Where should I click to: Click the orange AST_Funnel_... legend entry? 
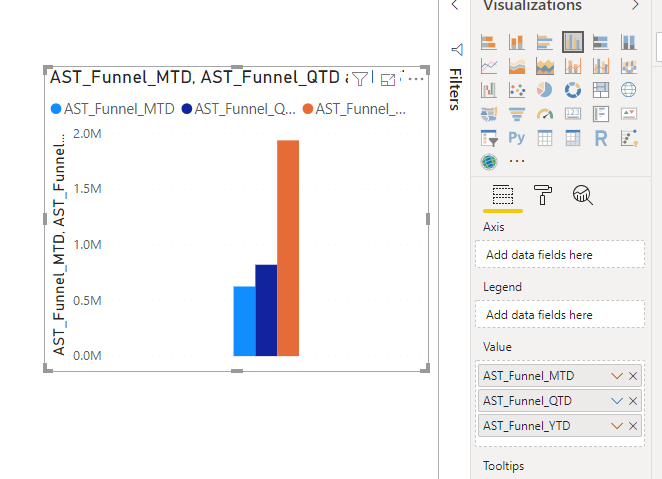click(x=354, y=109)
